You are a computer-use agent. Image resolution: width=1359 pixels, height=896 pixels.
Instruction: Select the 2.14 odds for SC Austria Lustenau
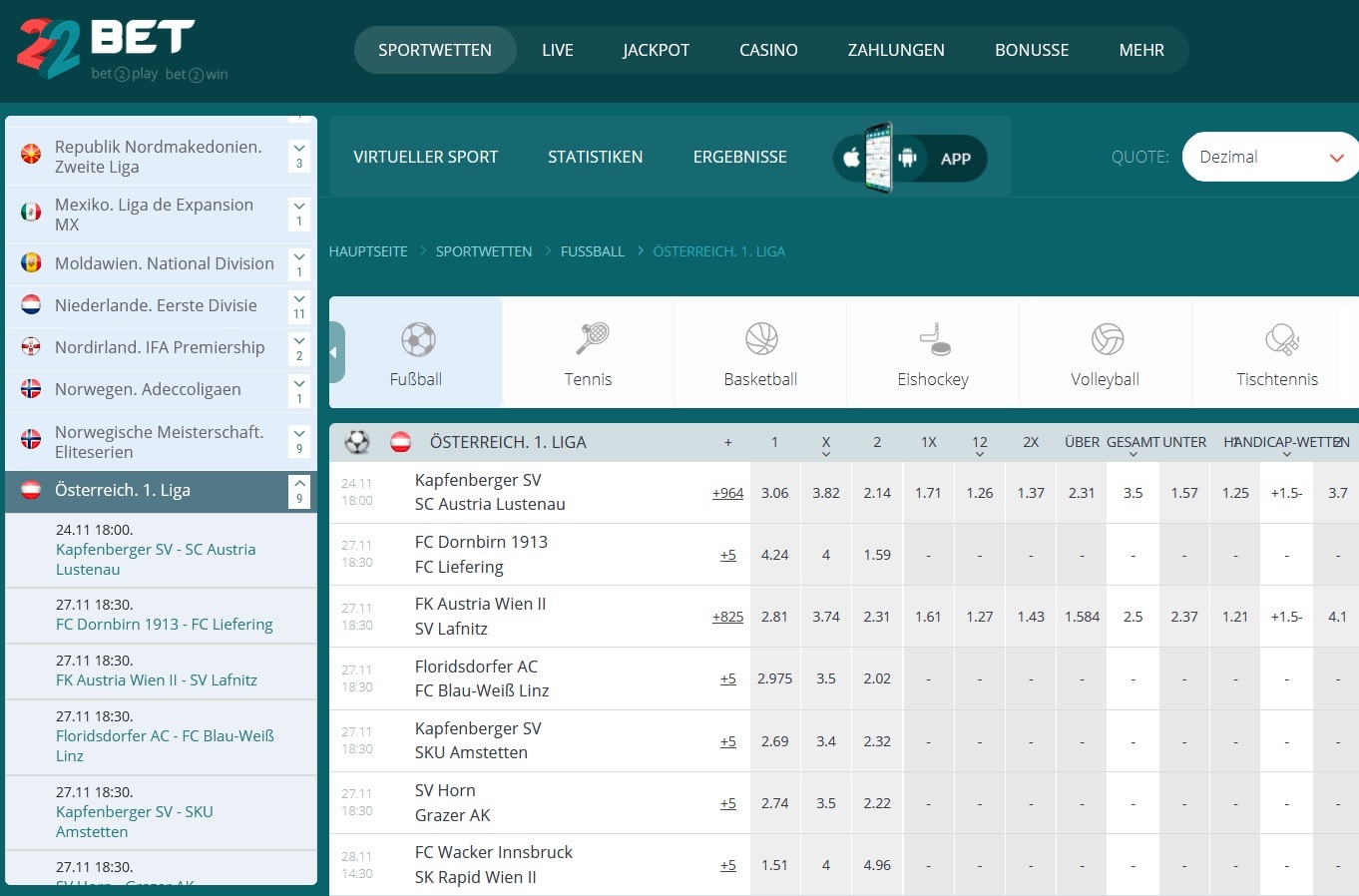[x=876, y=492]
